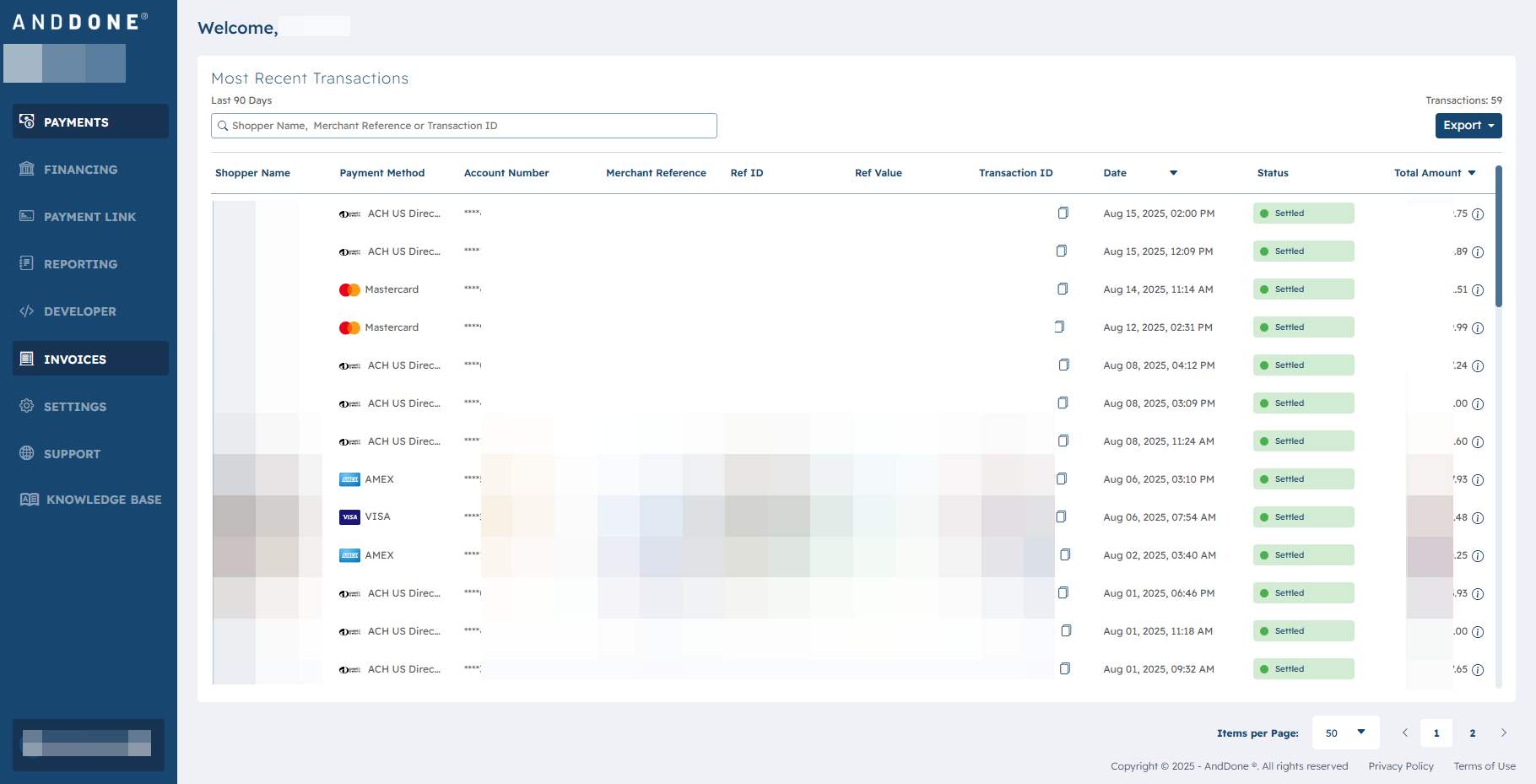Click the transactions table vertical scrollbar
This screenshot has height=784, width=1536.
[1499, 236]
